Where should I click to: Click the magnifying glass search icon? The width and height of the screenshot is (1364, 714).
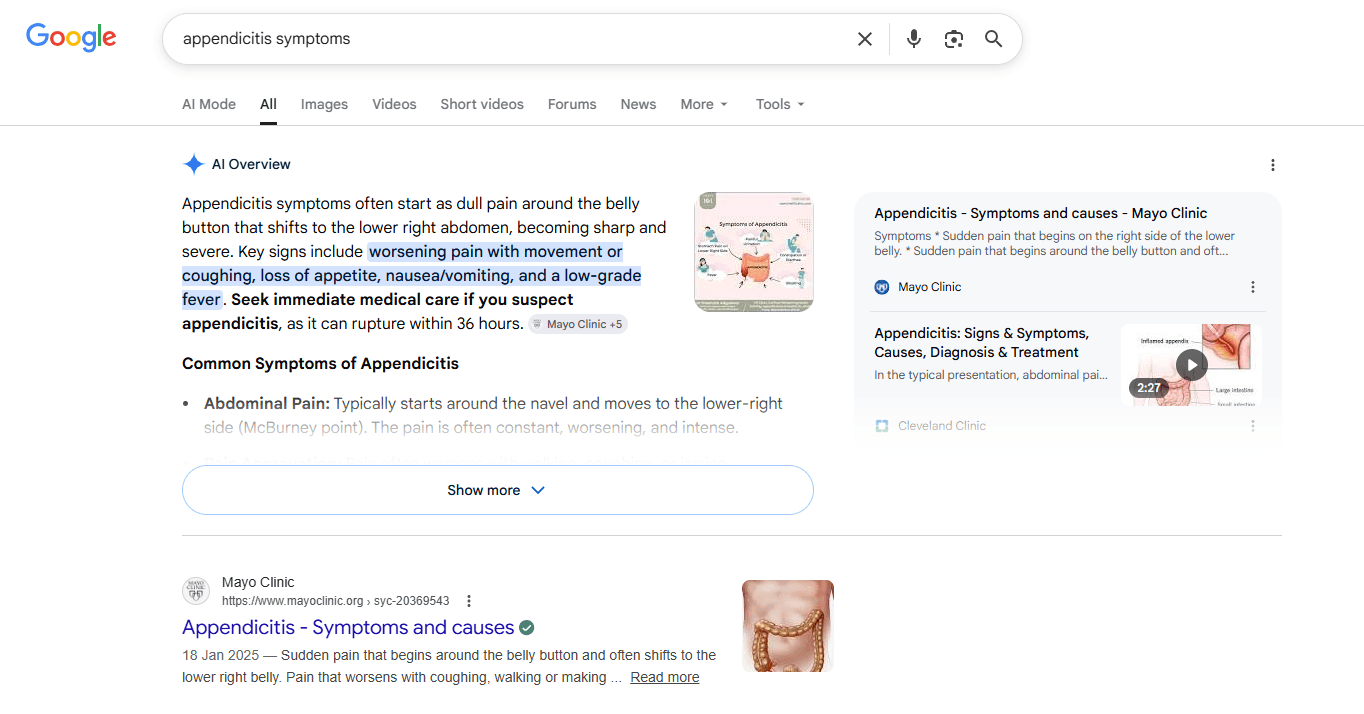993,39
